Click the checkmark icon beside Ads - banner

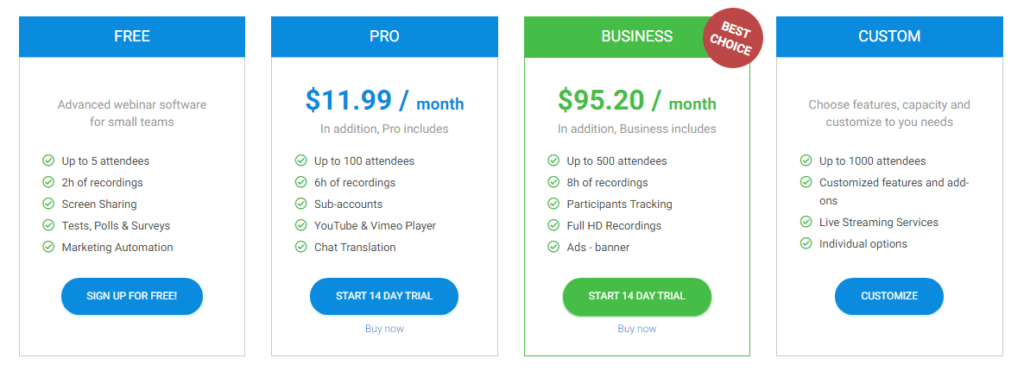[553, 246]
